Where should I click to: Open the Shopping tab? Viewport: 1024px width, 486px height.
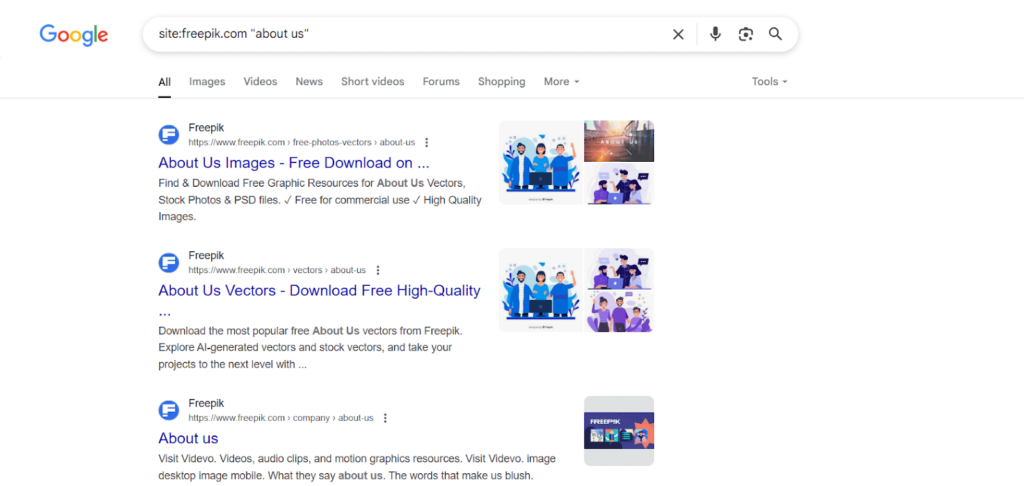click(x=502, y=82)
